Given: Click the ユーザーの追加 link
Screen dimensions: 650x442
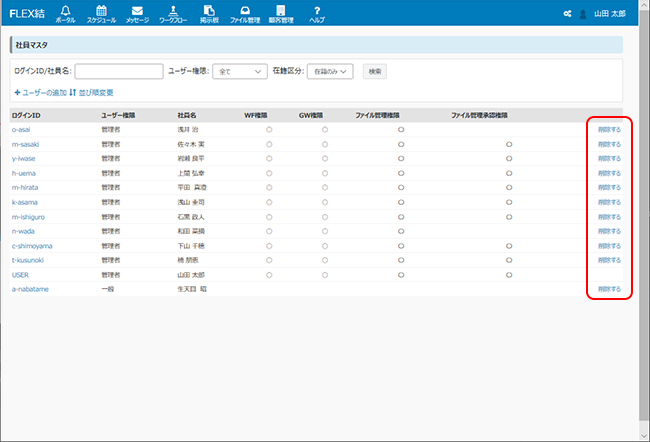Looking at the screenshot, I should (x=41, y=92).
